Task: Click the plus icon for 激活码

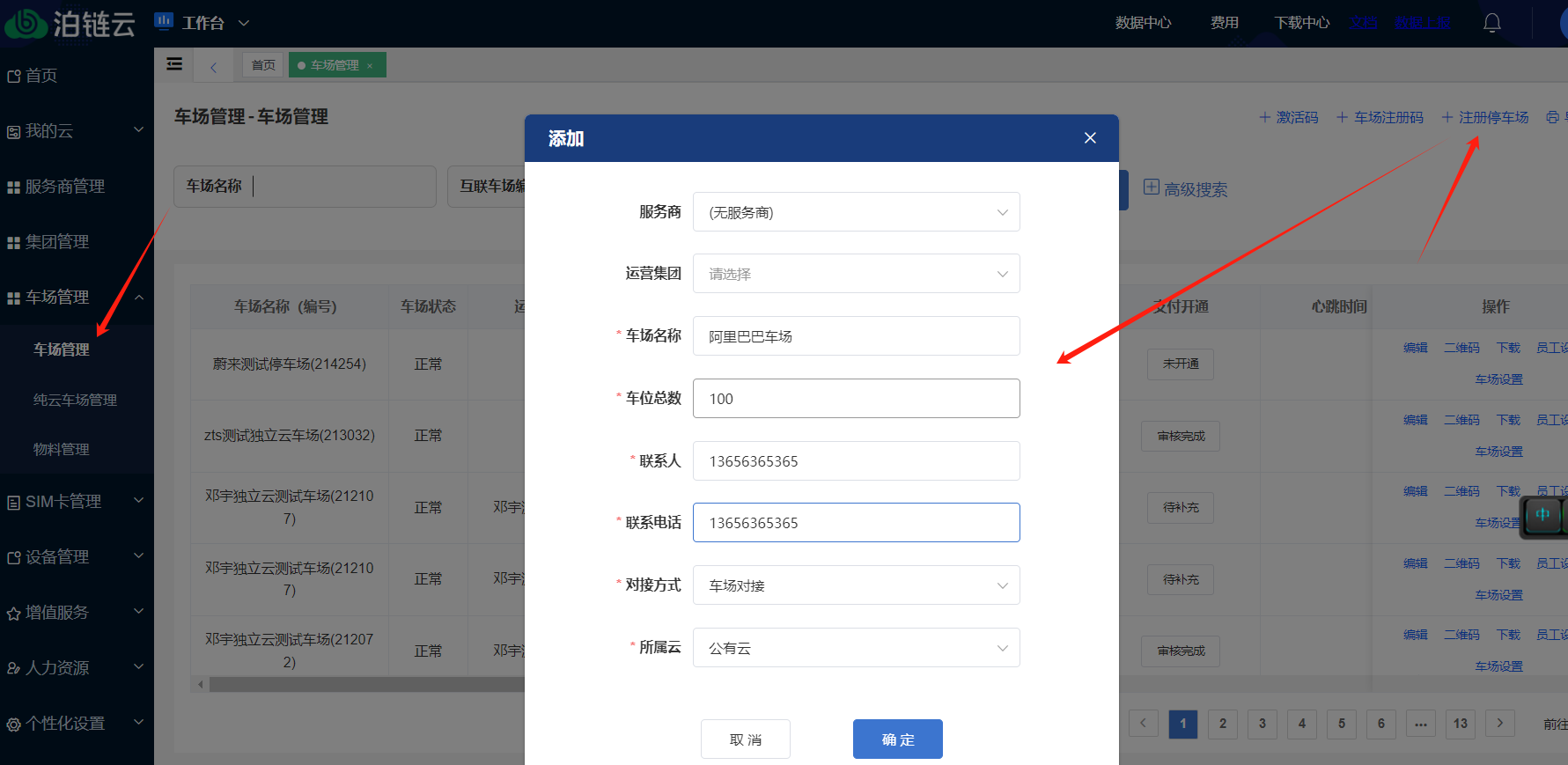Action: 1264,117
